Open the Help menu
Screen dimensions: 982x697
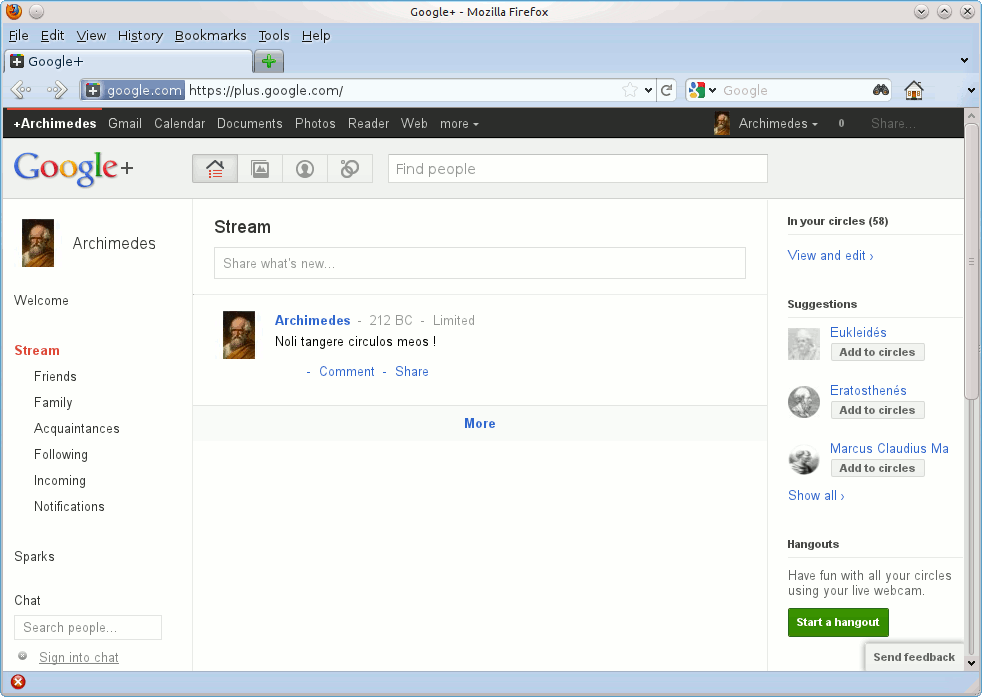[316, 36]
